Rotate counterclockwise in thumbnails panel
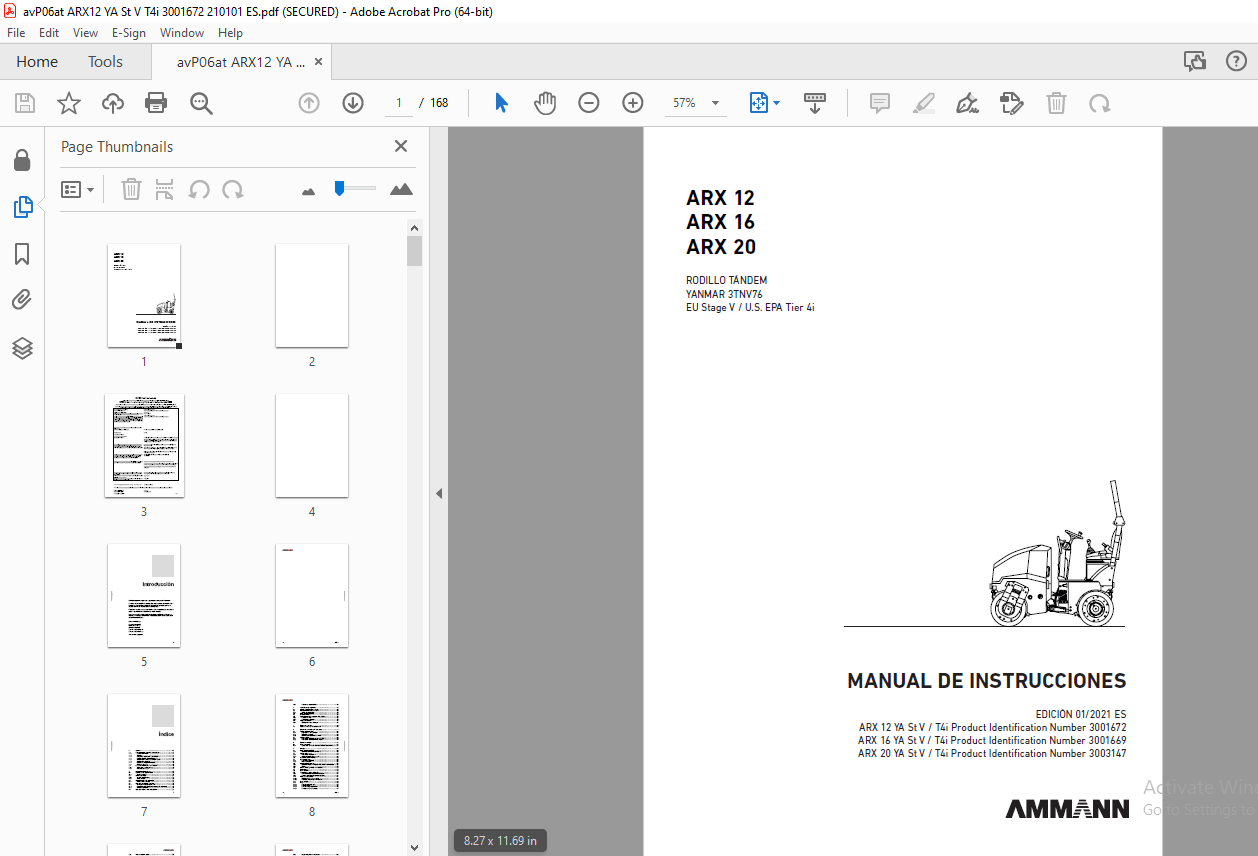Viewport: 1258px width, 856px height. point(199,189)
